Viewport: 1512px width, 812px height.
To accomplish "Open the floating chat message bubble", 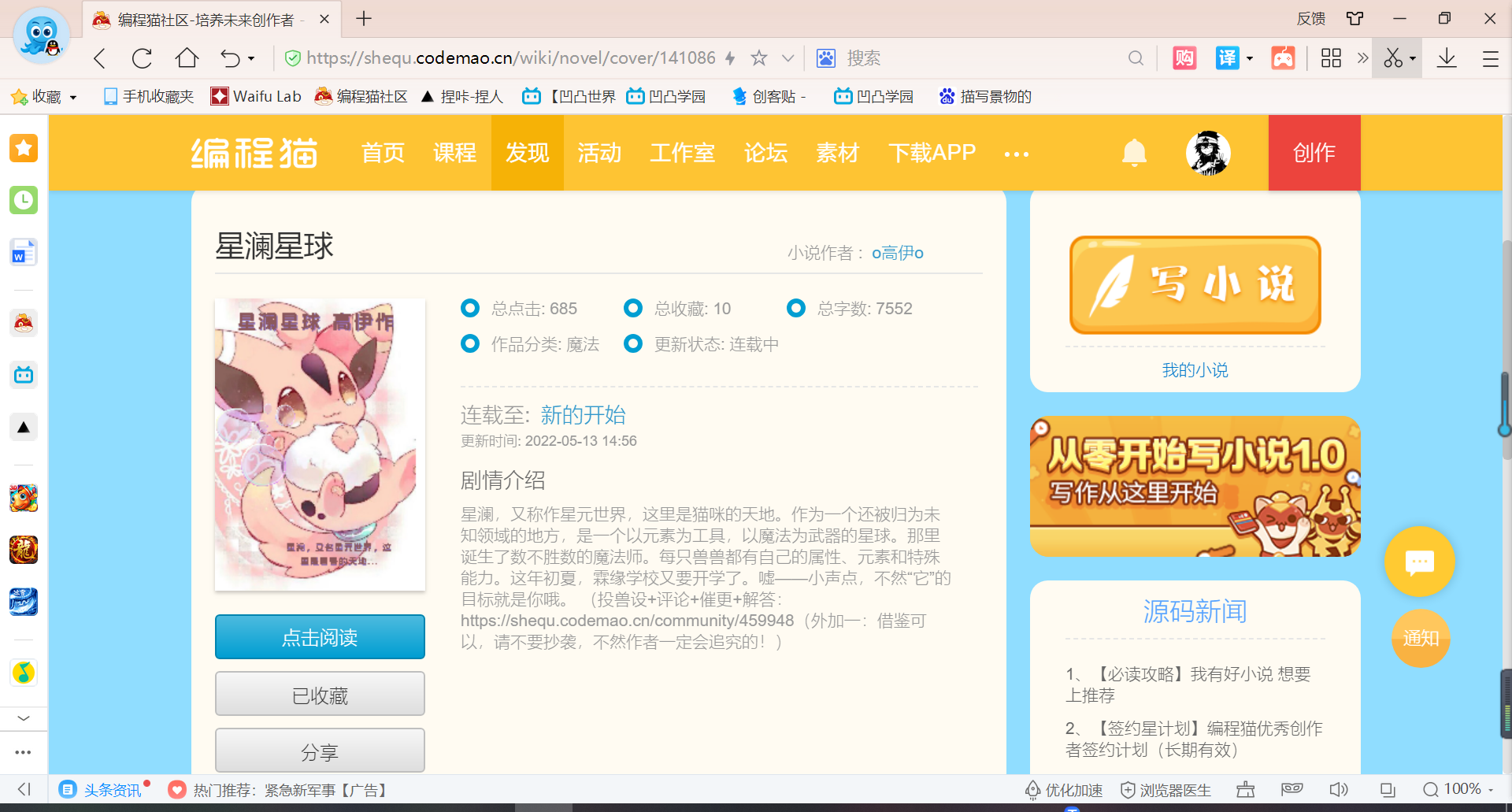I will (1420, 562).
